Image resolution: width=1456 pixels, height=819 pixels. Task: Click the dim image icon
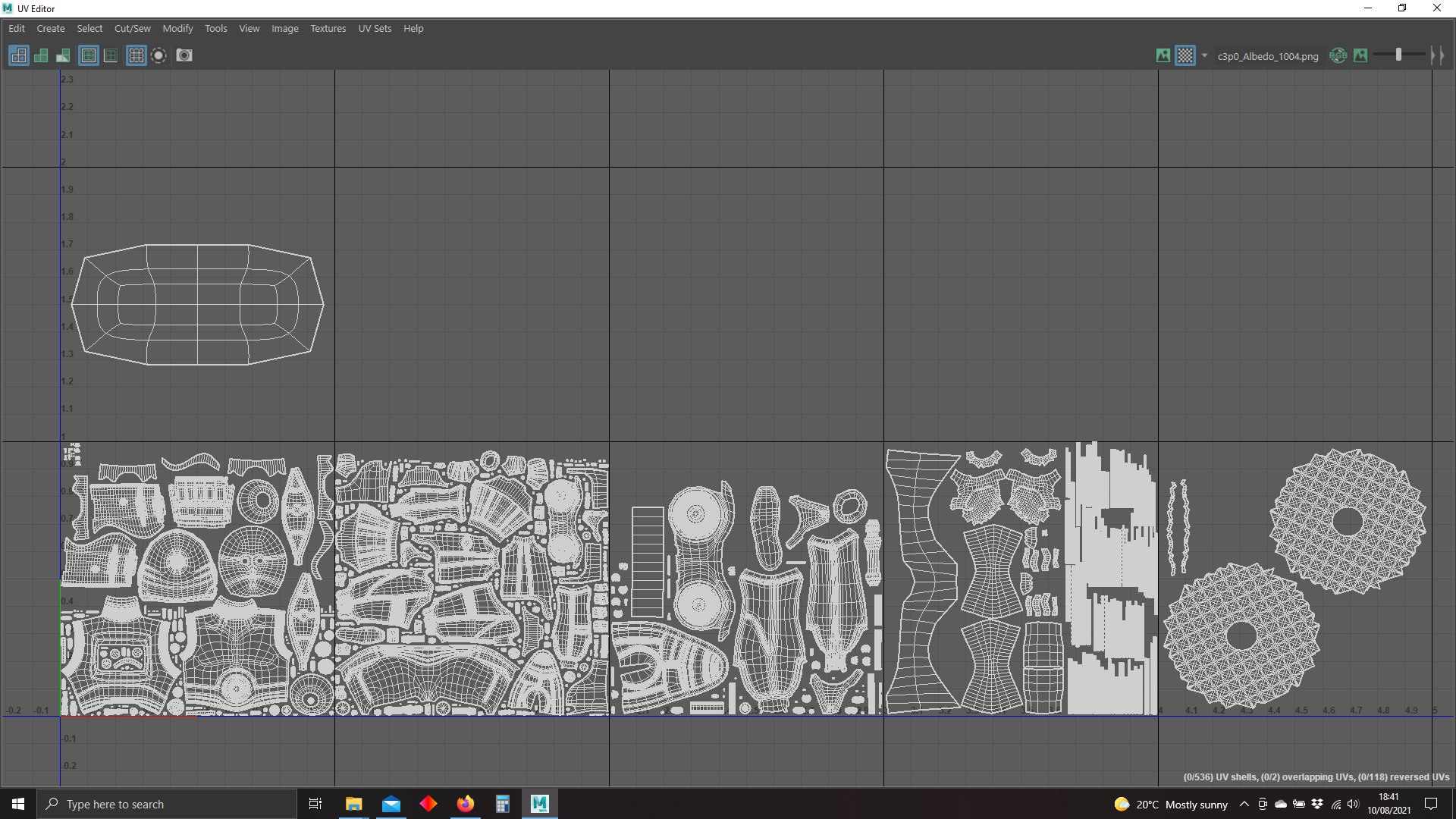point(1360,55)
